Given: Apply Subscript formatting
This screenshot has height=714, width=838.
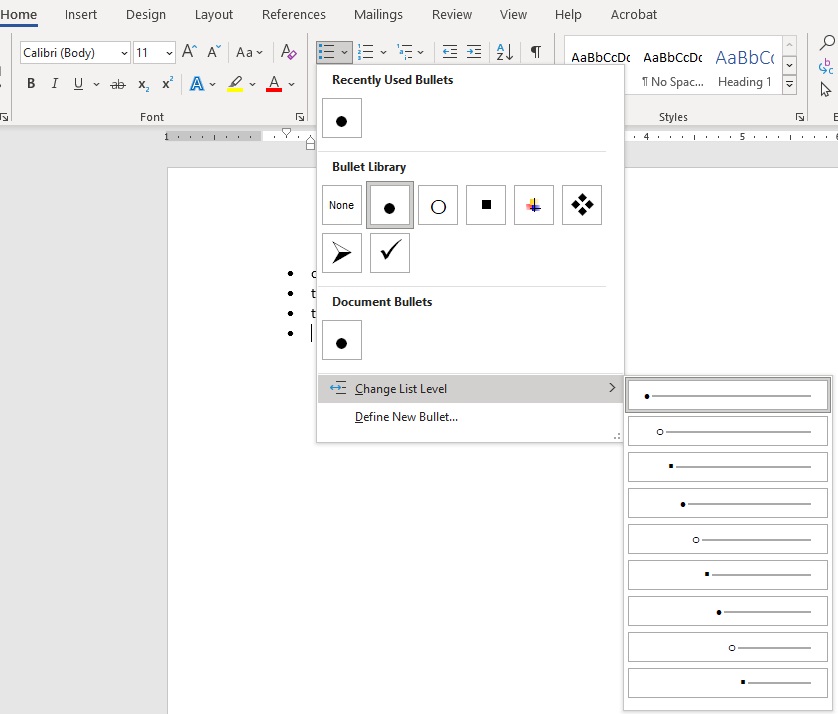Looking at the screenshot, I should point(143,84).
